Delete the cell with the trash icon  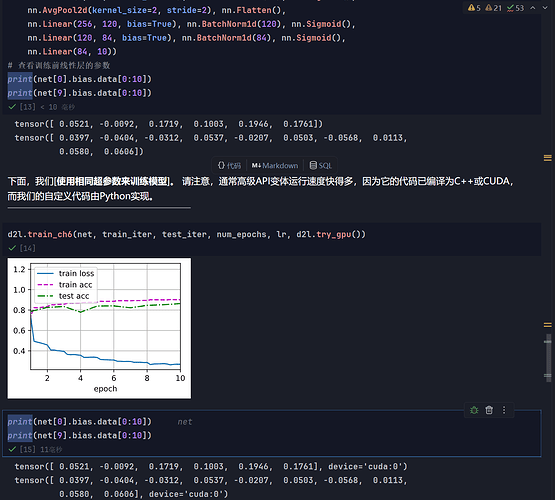click(489, 410)
